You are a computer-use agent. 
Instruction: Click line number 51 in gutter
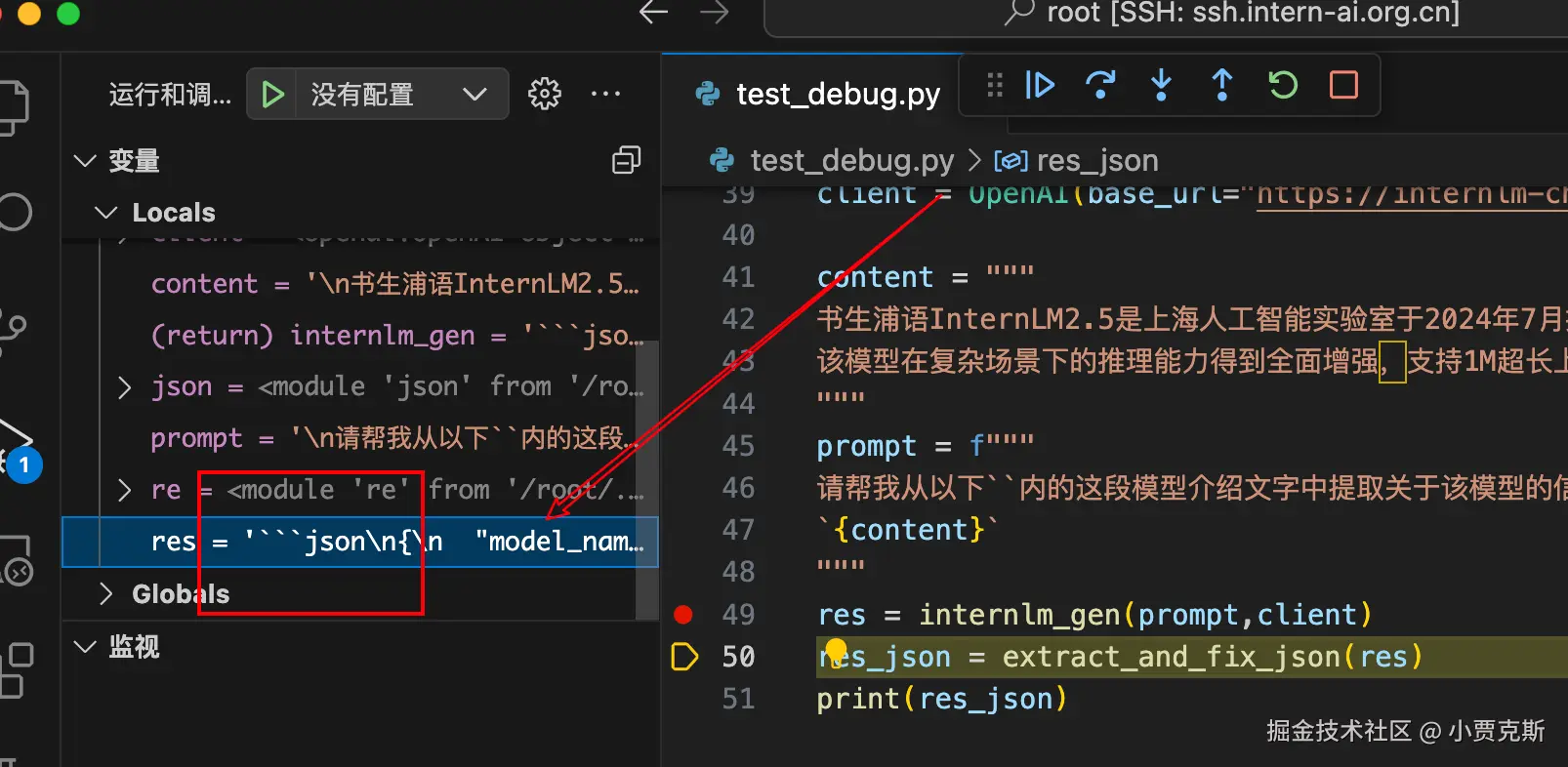pyautogui.click(x=738, y=699)
